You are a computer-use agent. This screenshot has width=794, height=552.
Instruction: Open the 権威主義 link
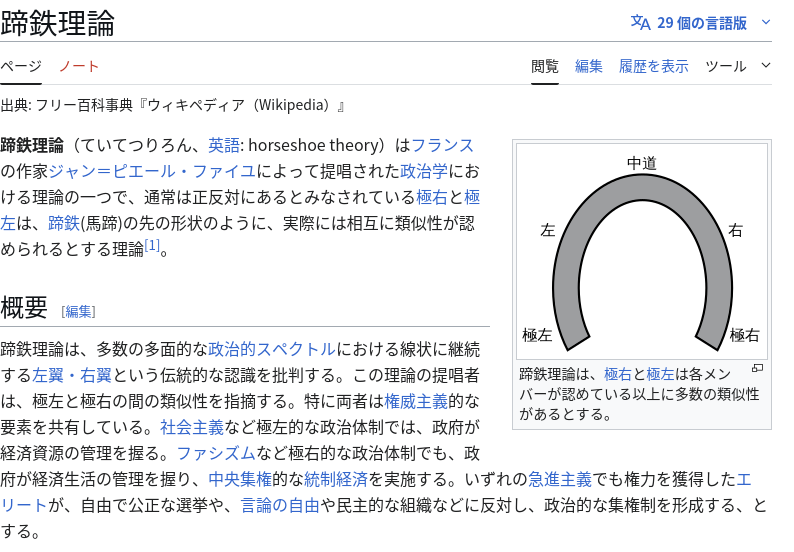tap(416, 401)
